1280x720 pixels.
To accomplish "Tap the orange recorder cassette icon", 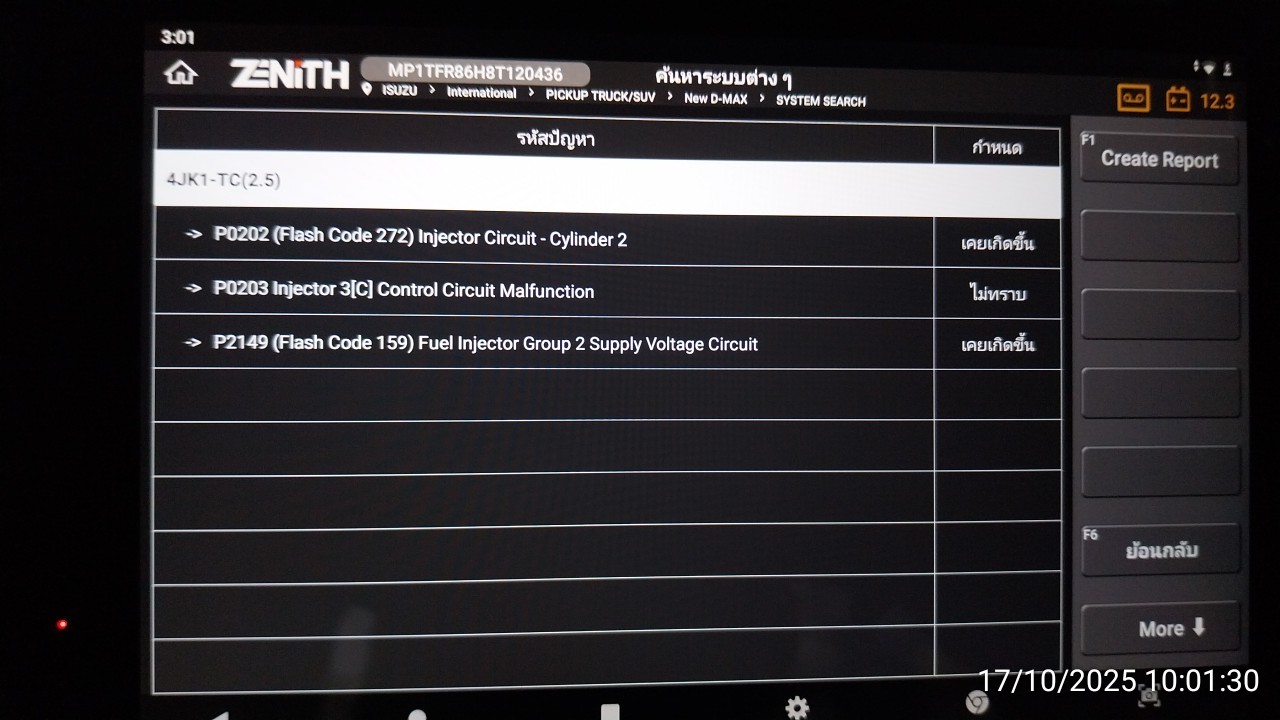I will [1133, 98].
